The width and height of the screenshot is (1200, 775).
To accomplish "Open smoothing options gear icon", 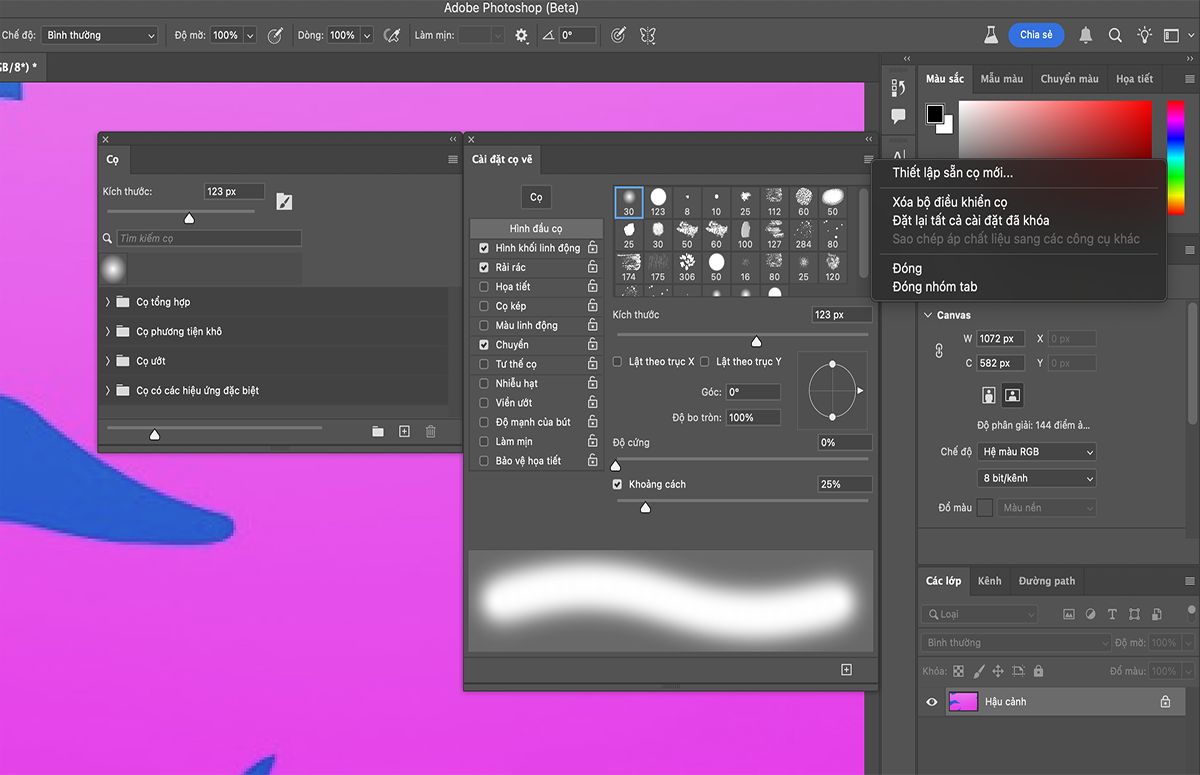I will pos(521,35).
